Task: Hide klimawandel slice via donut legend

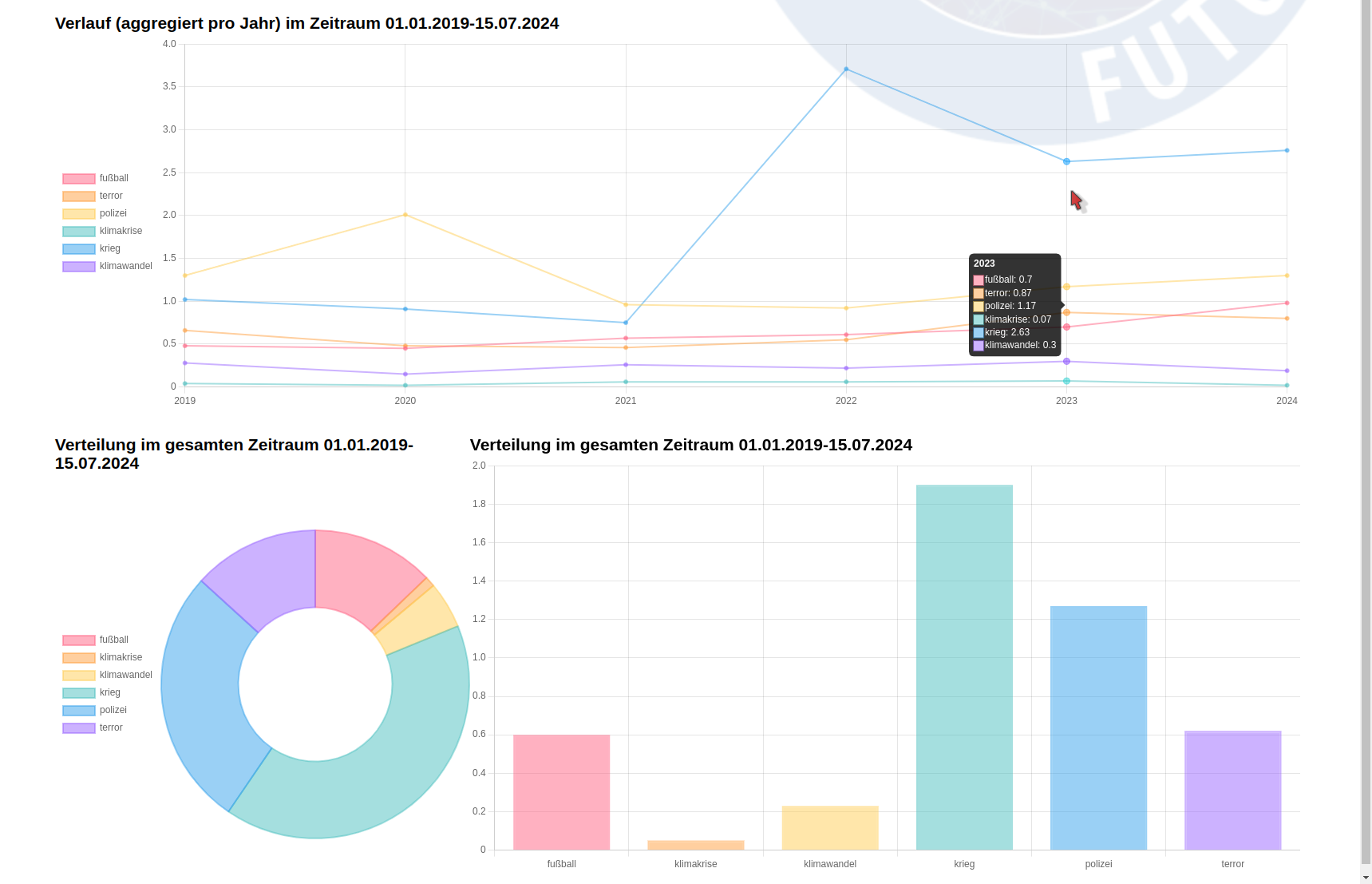Action: pos(108,675)
